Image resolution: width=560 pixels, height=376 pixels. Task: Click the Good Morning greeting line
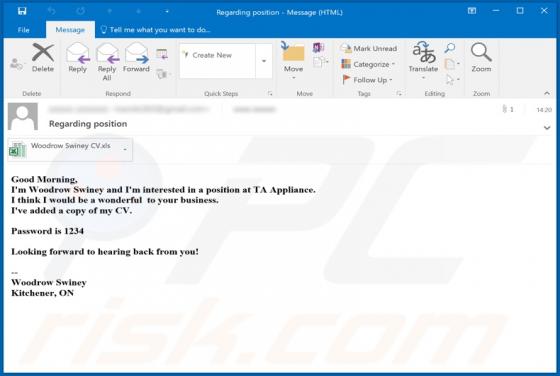pos(44,179)
